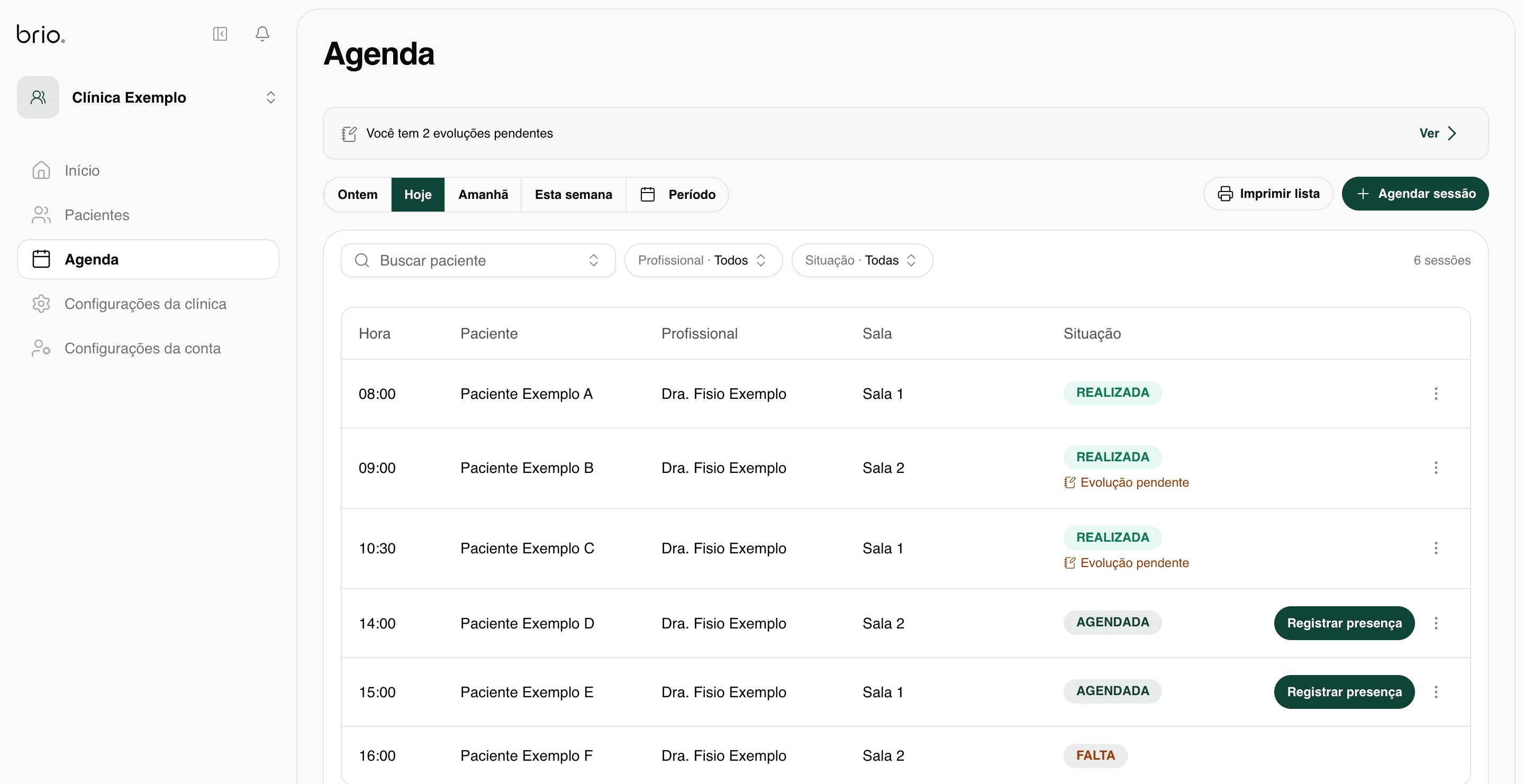Open Pacientes in sidebar
1524x784 pixels.
pyautogui.click(x=148, y=215)
